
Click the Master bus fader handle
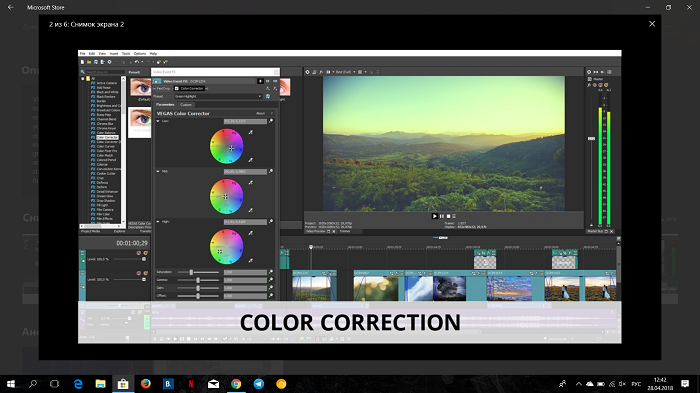point(591,138)
